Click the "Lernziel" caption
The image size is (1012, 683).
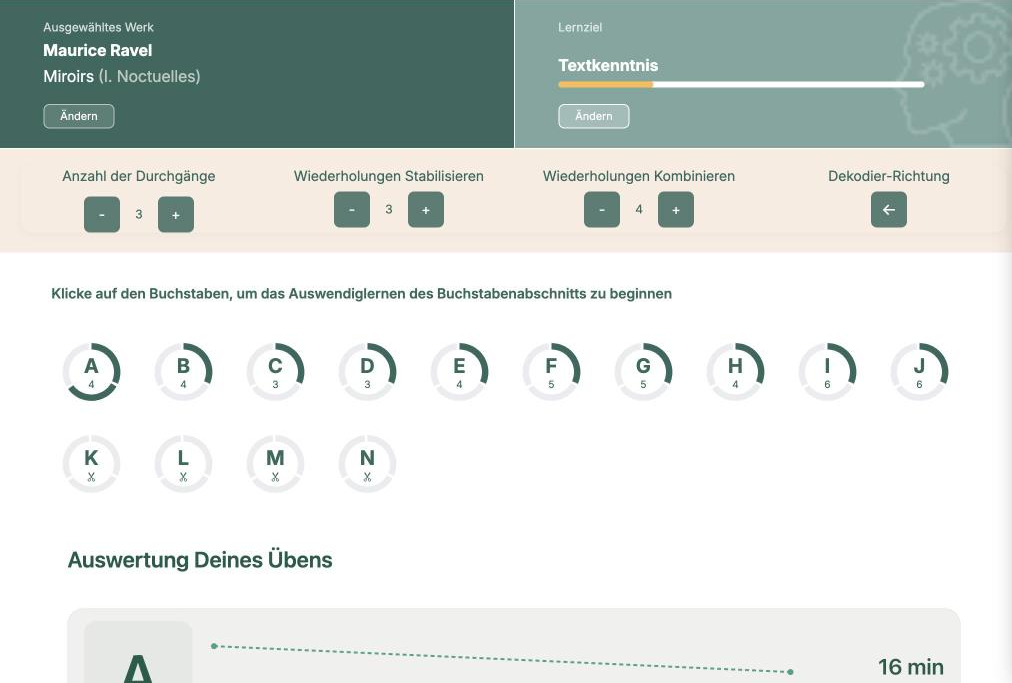(580, 27)
